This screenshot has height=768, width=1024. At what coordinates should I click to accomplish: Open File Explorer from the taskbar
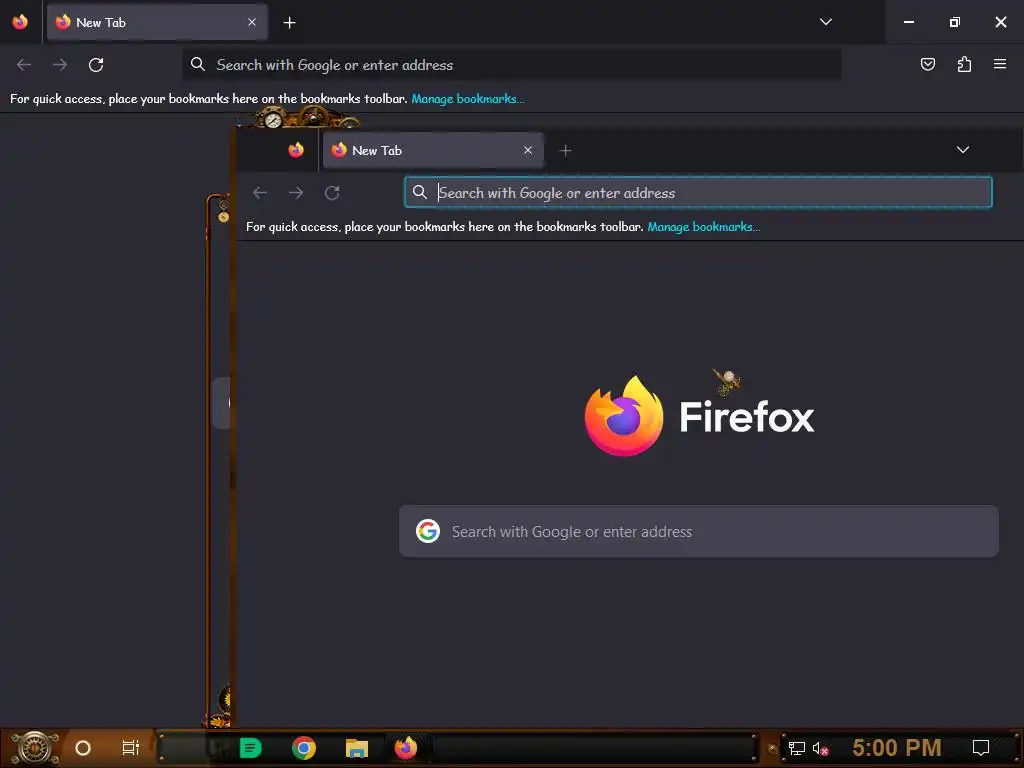click(x=357, y=748)
